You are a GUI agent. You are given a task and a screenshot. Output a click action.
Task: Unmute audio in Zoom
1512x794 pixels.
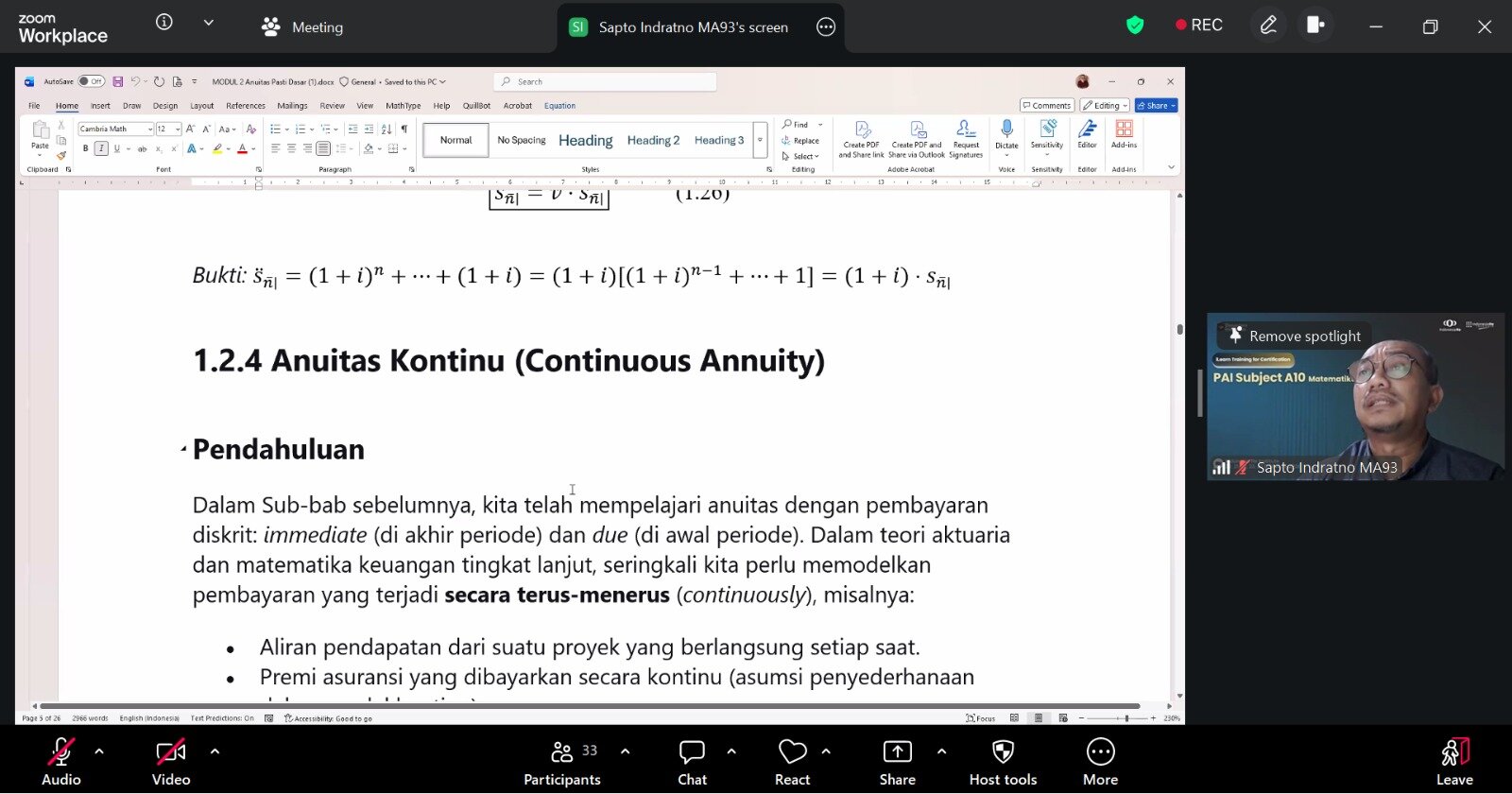click(60, 762)
